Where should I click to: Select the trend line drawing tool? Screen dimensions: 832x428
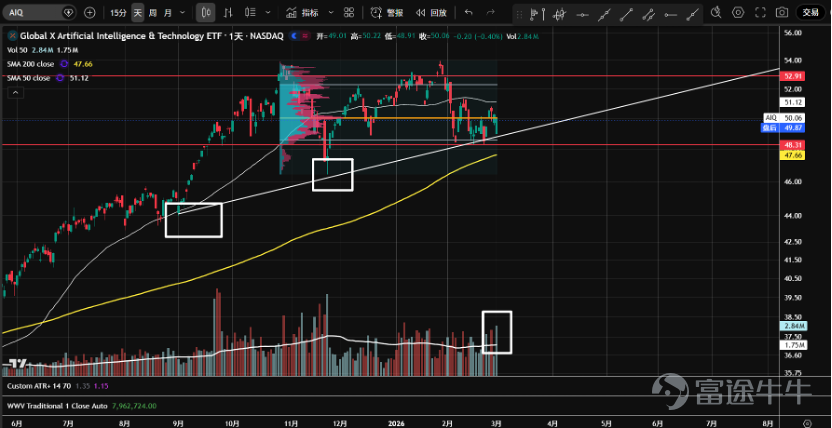point(626,15)
